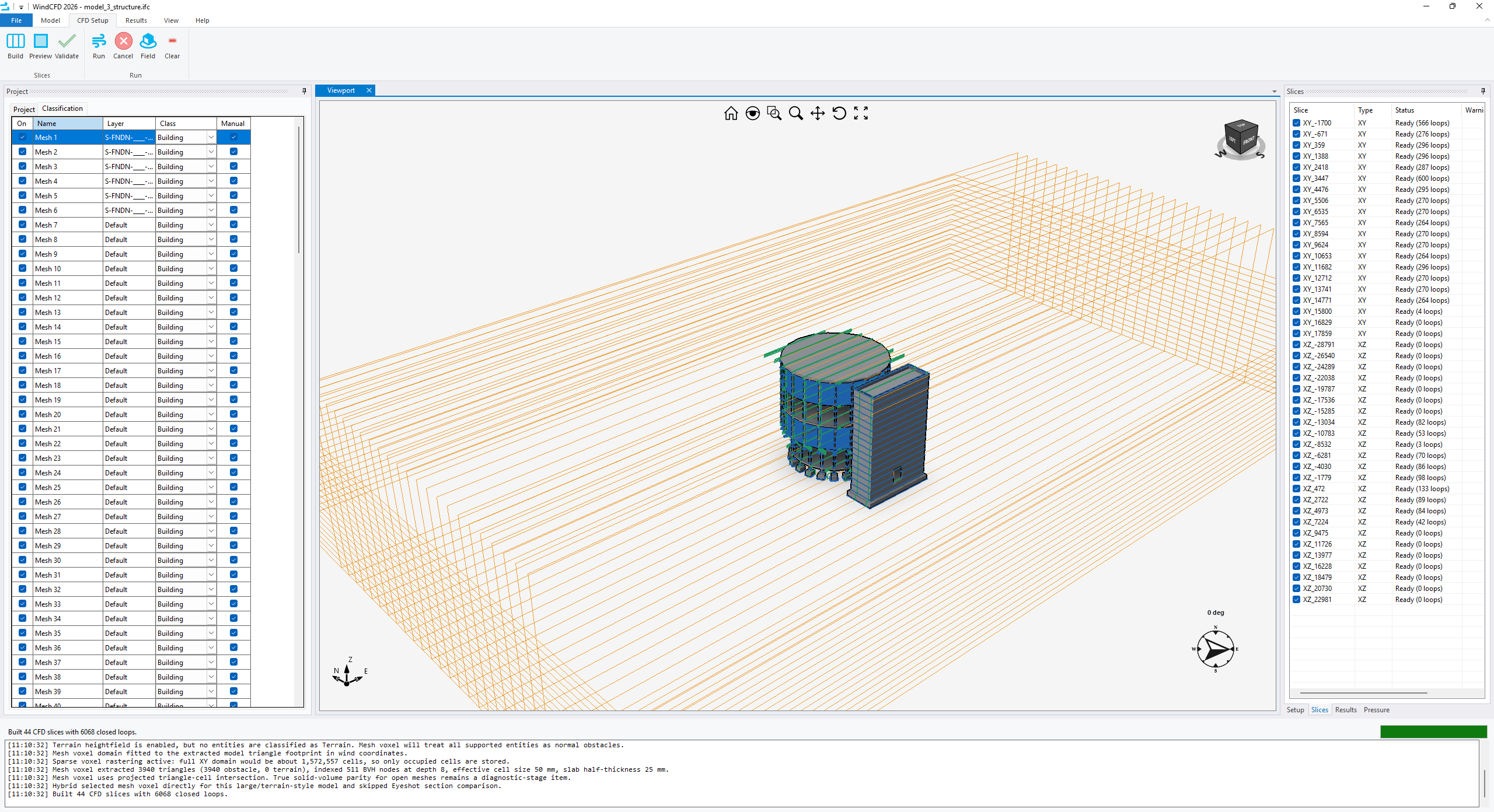Open the File menu
1494x812 pixels.
pyautogui.click(x=16, y=20)
